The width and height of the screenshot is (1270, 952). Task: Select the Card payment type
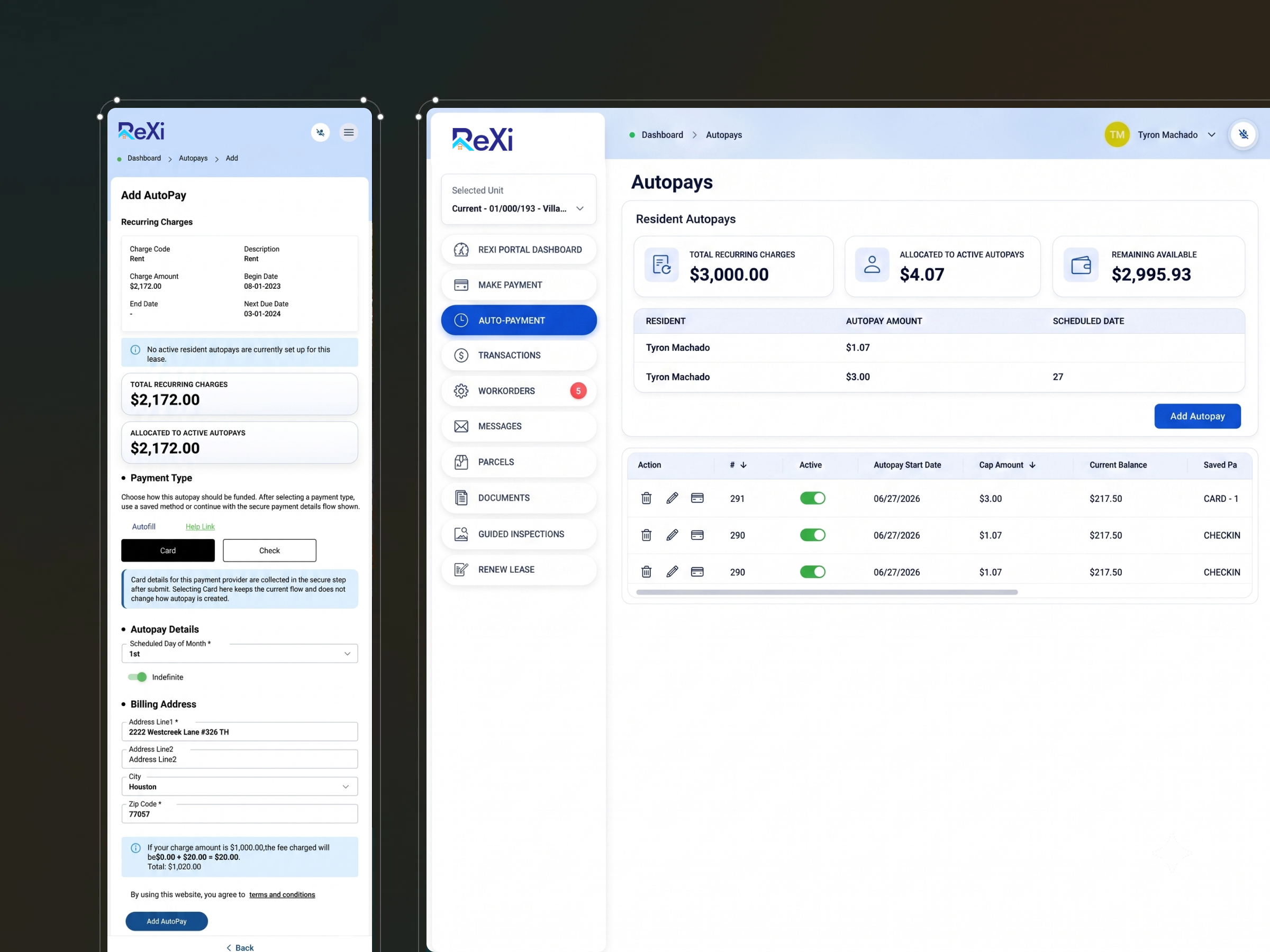(x=168, y=551)
